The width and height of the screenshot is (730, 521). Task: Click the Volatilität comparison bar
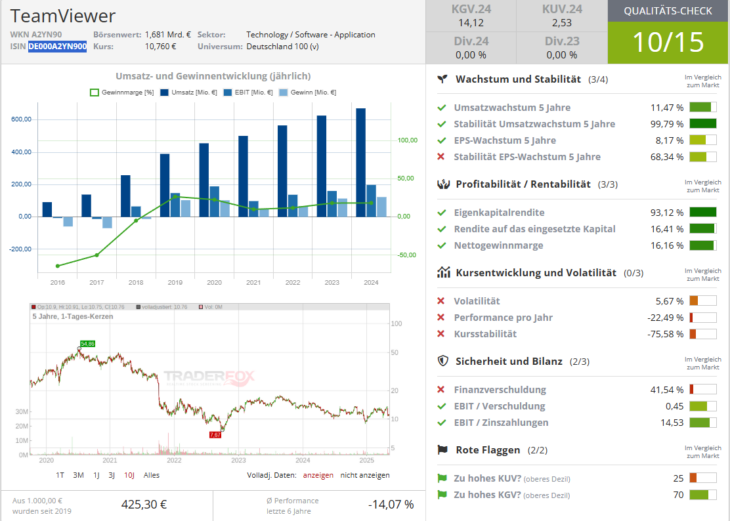[703, 301]
